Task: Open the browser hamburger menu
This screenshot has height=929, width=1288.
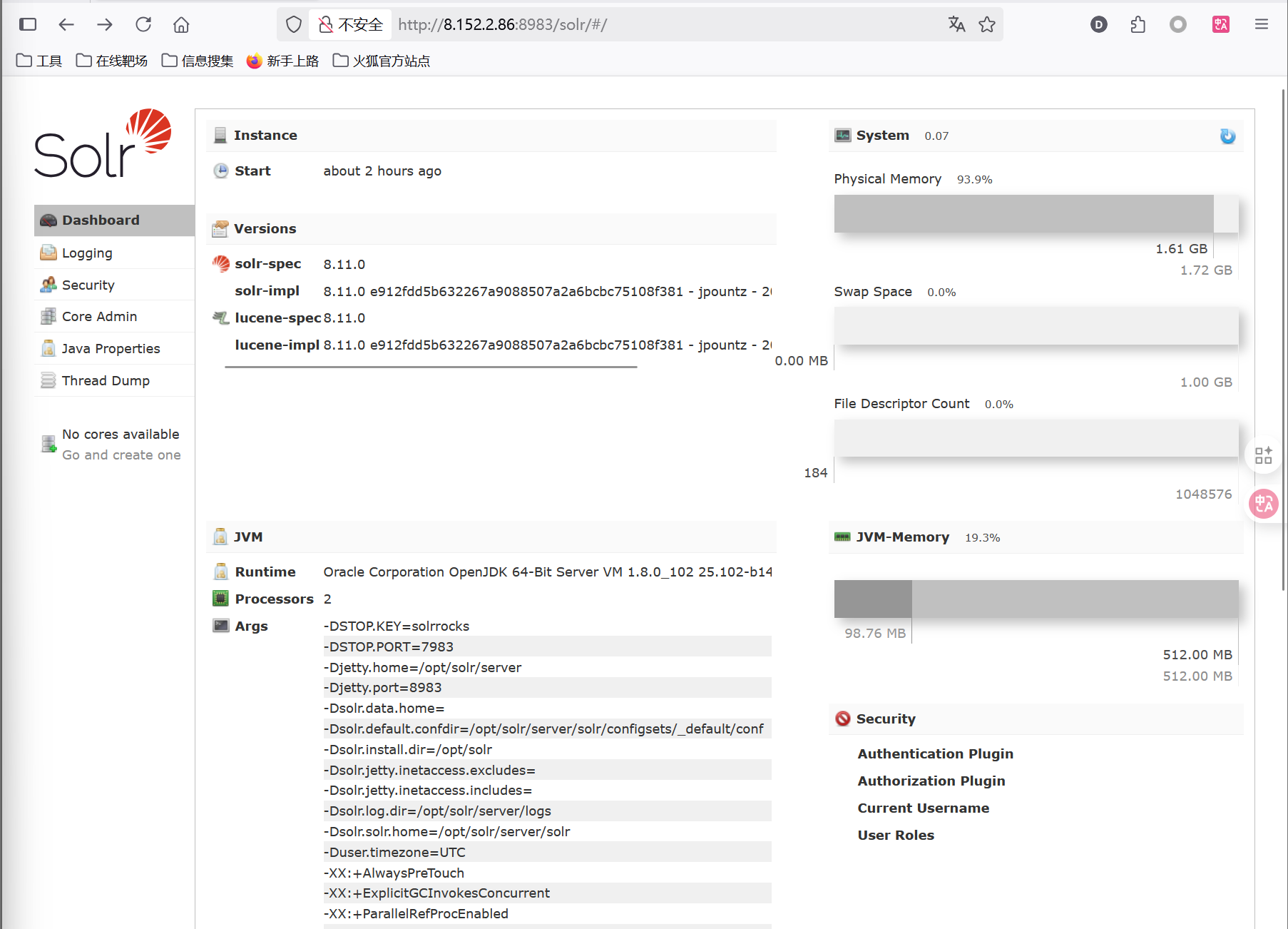Action: tap(1262, 24)
